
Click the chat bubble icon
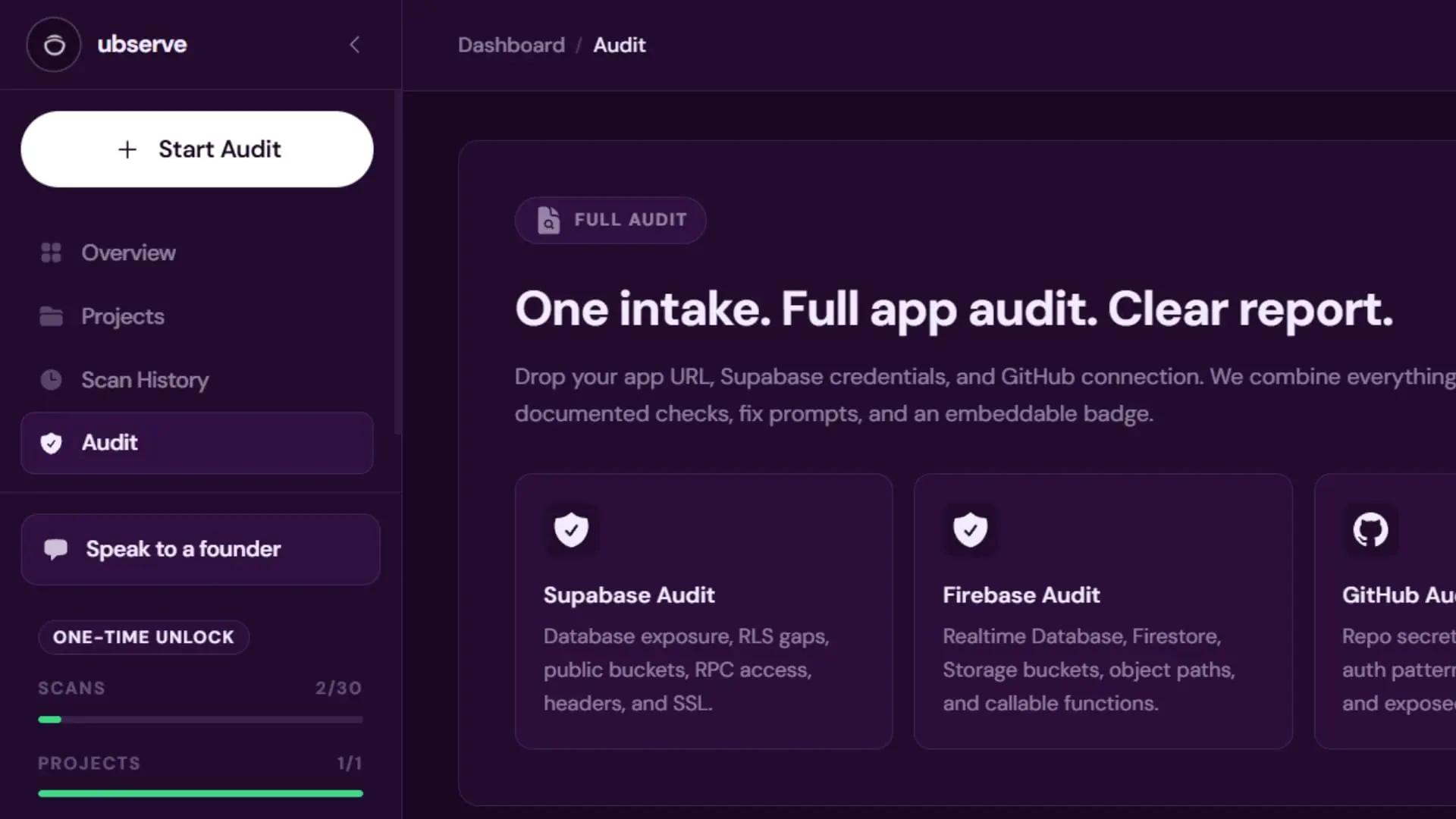(x=55, y=549)
